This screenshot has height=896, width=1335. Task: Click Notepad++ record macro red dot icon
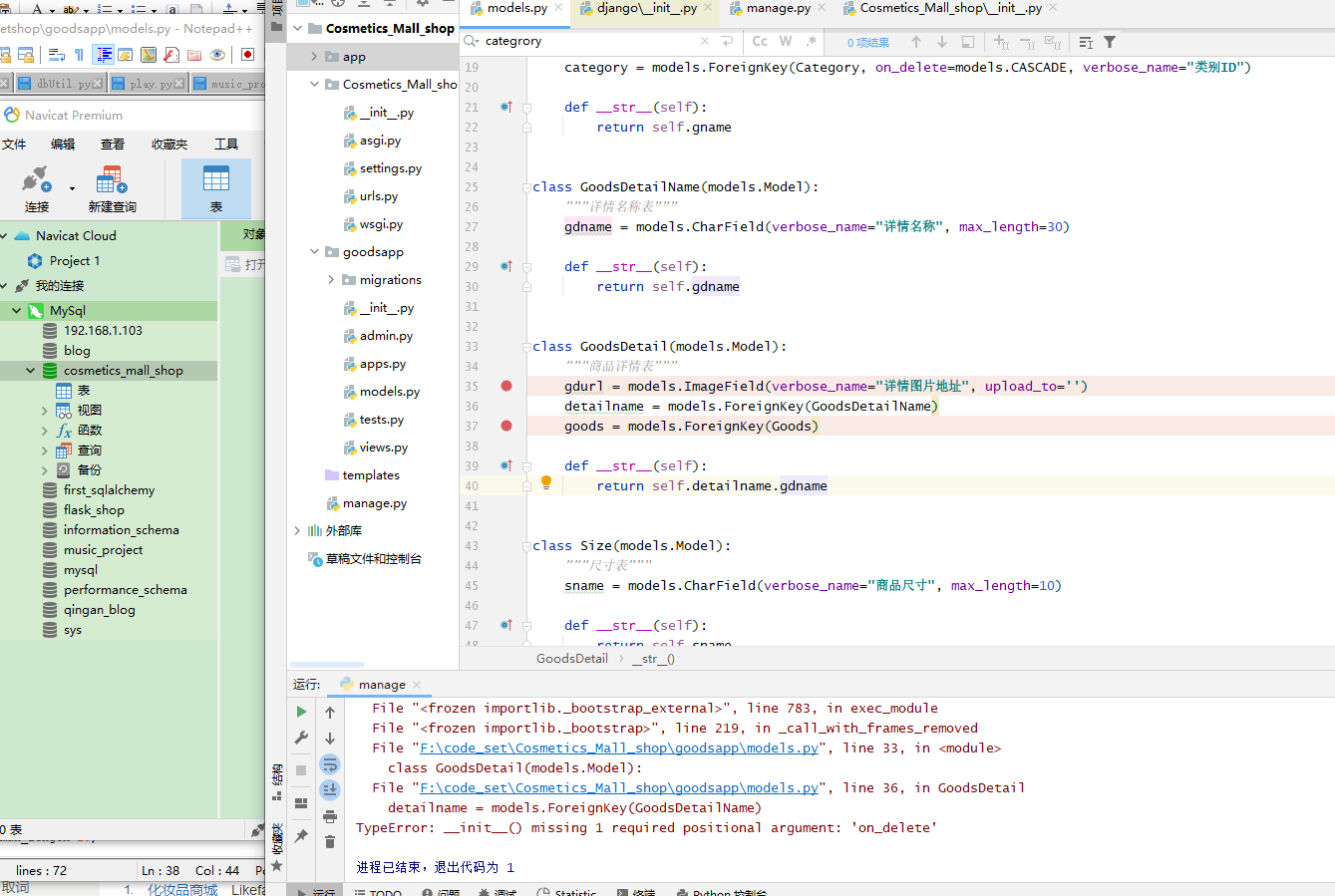point(247,55)
